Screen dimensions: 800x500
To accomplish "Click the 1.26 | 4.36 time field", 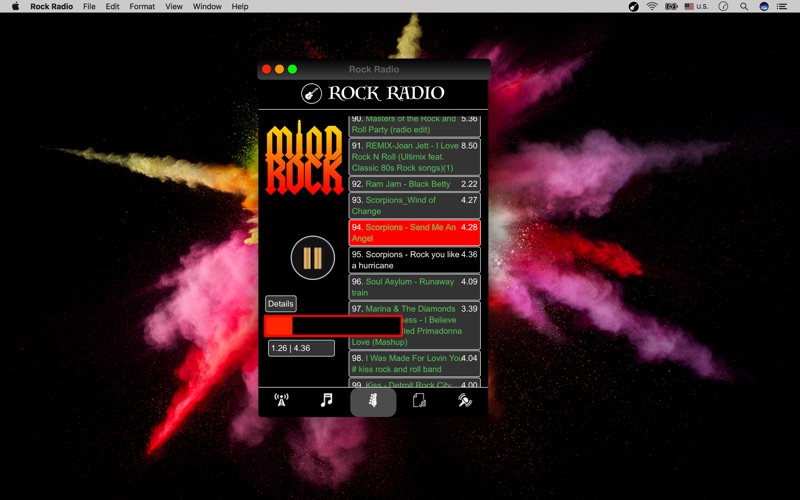I will point(302,348).
